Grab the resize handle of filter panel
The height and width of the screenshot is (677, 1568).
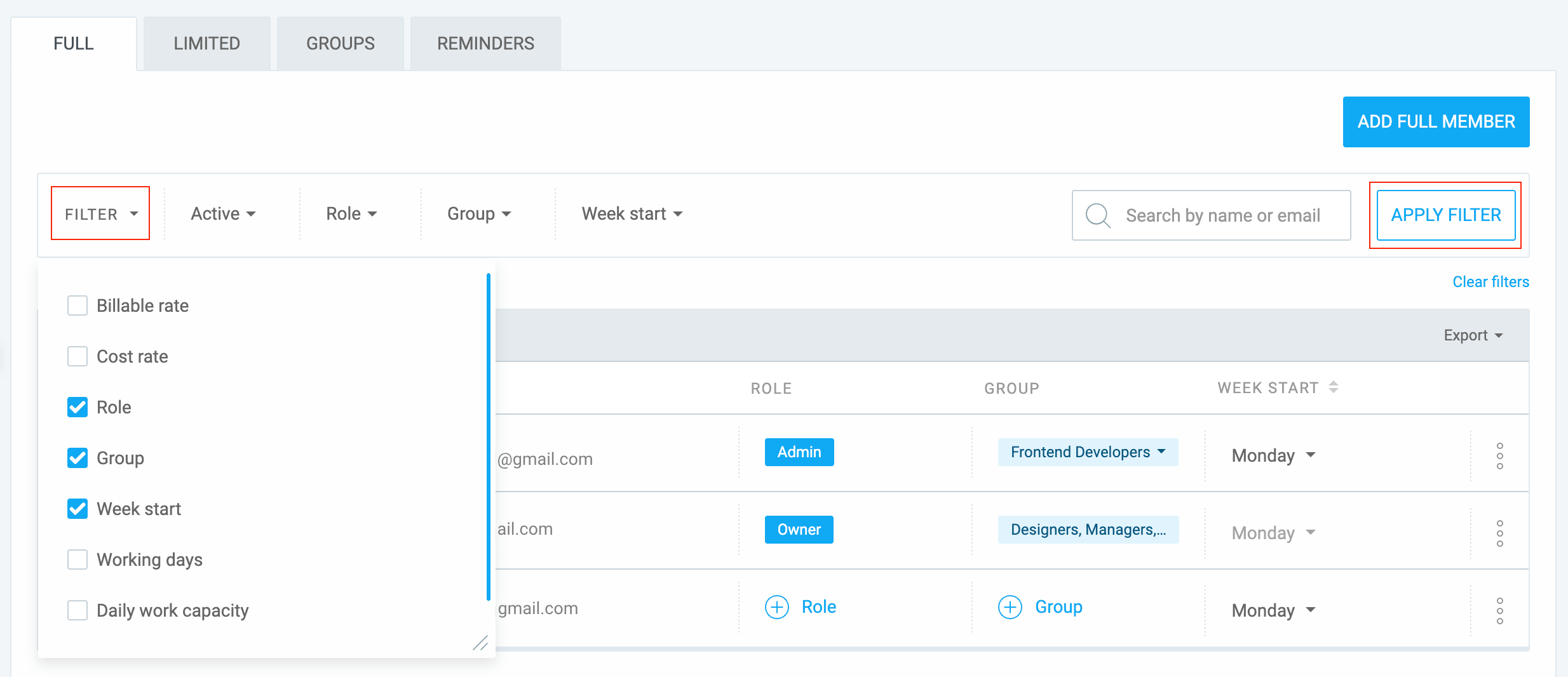click(x=480, y=643)
